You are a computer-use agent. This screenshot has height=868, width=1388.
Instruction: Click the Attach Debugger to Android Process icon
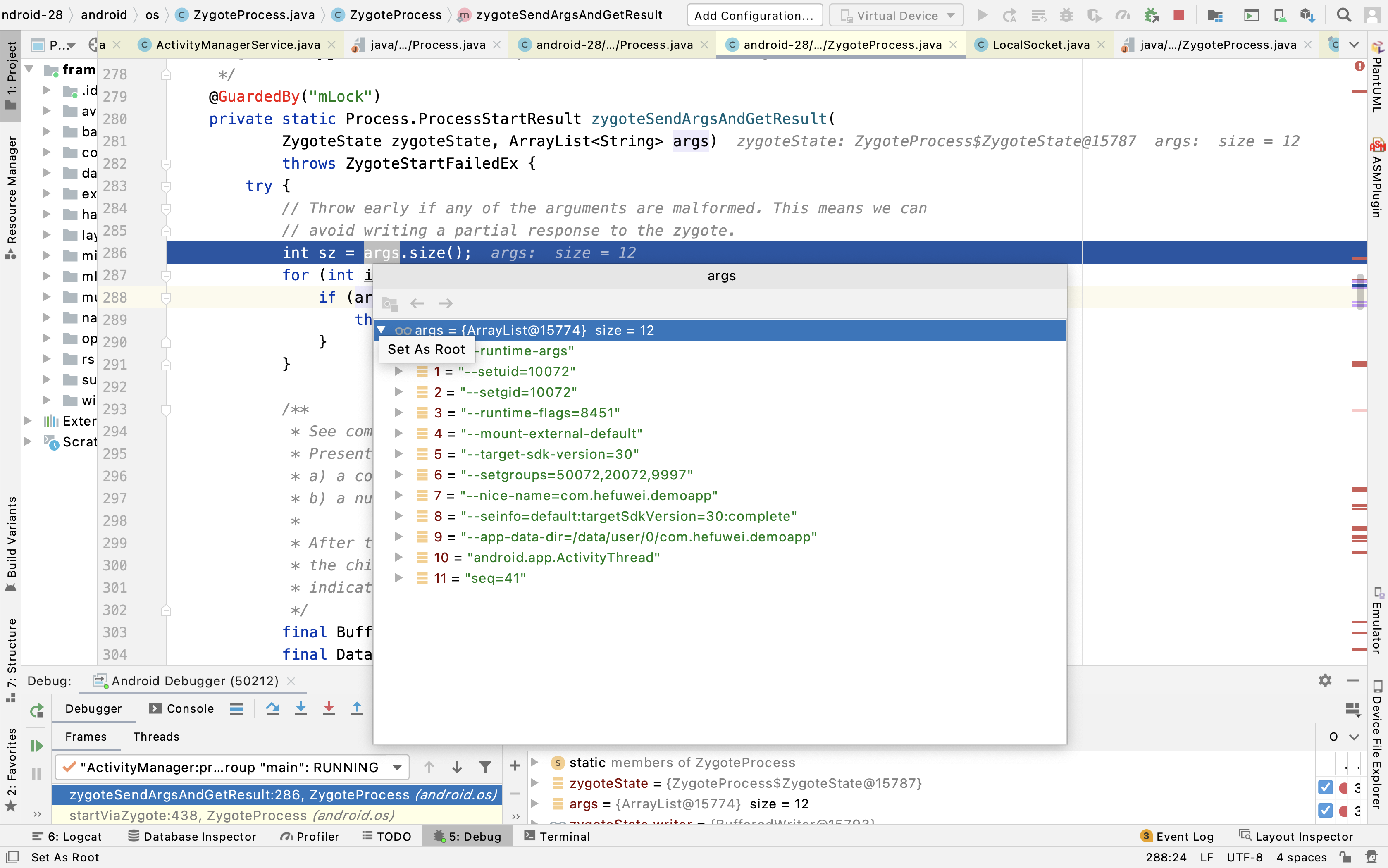[1151, 16]
